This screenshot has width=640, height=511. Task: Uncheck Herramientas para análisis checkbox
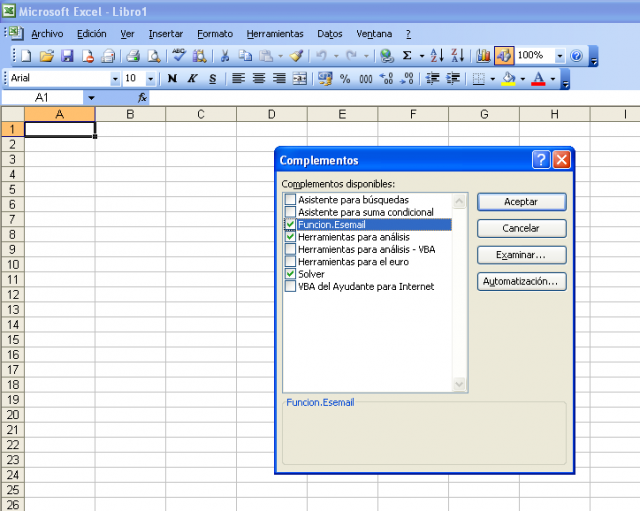pos(290,237)
